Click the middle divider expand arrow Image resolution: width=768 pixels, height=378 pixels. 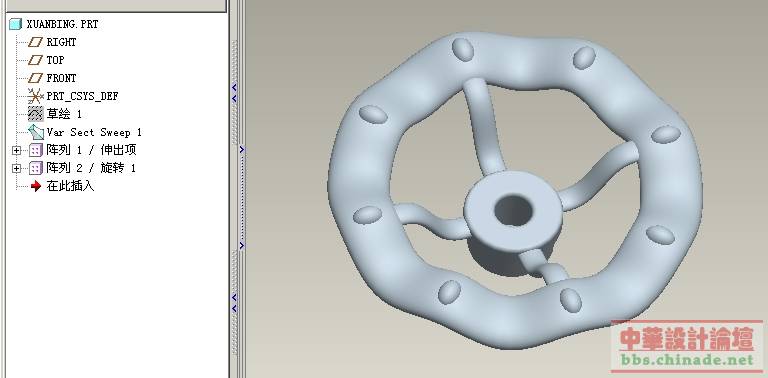click(x=241, y=150)
